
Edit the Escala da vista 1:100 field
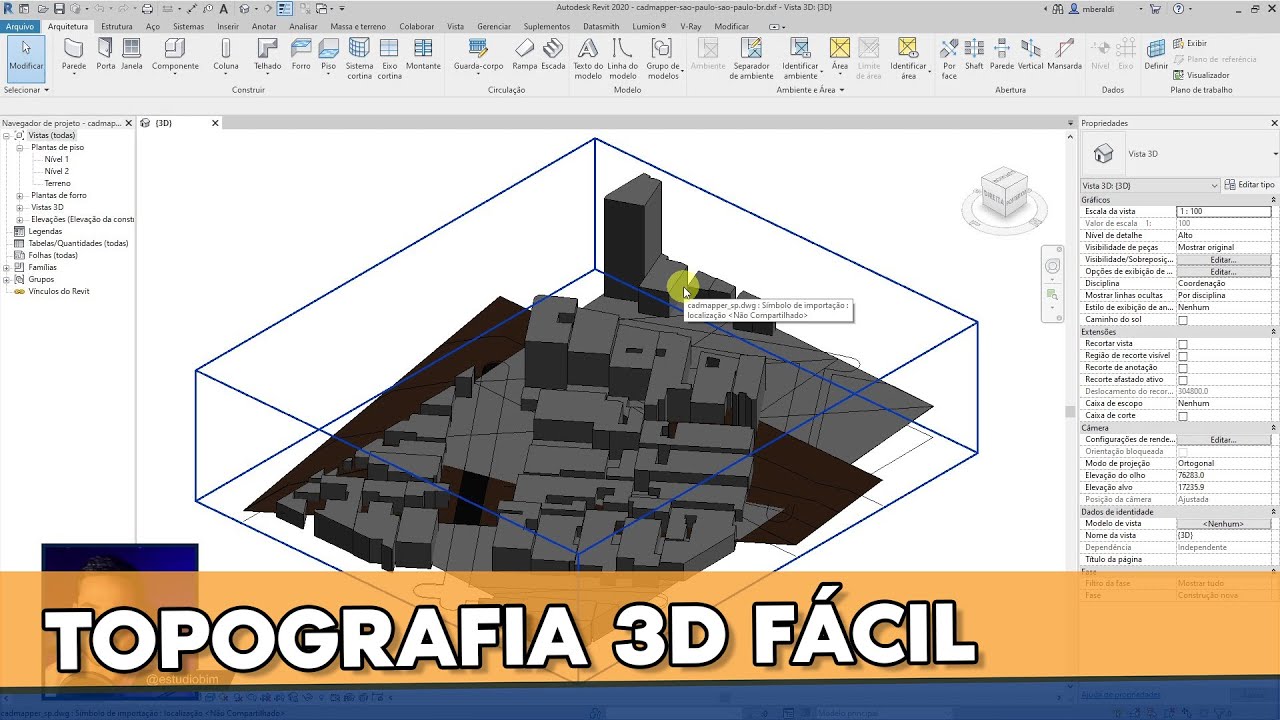(1224, 212)
